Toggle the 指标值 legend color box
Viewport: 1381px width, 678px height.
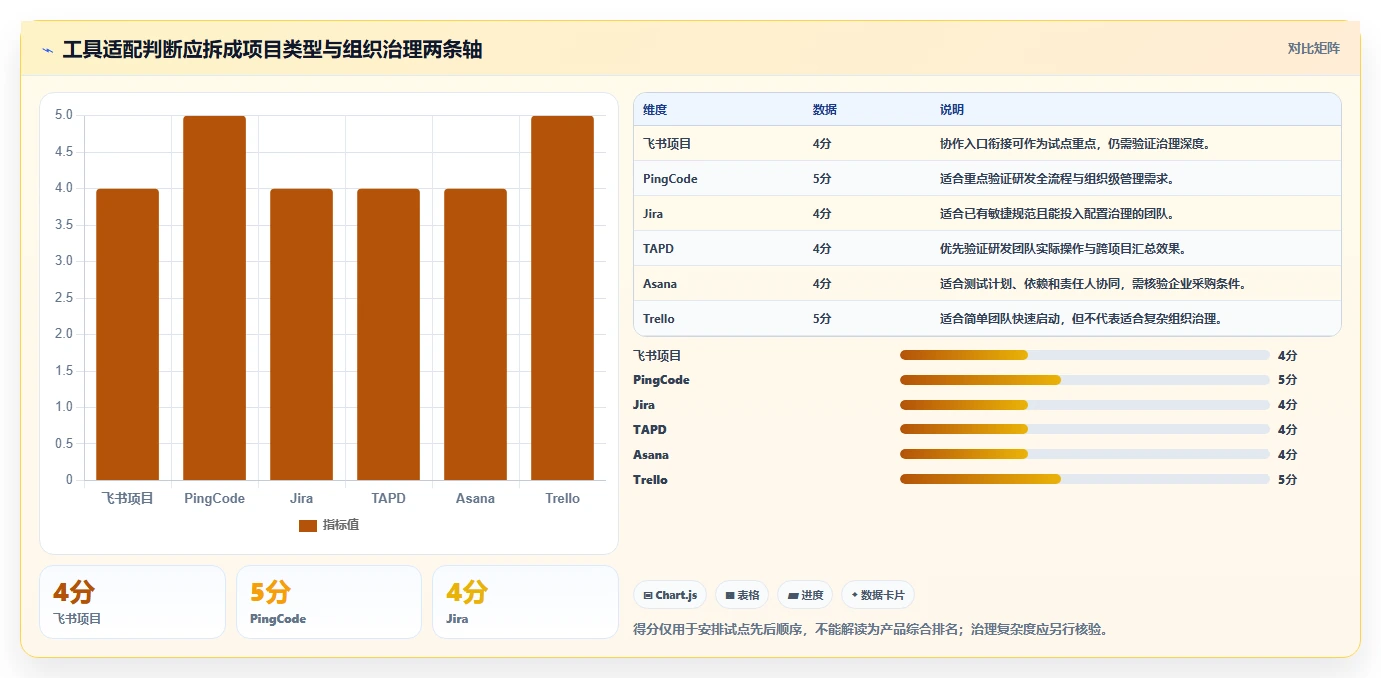308,525
